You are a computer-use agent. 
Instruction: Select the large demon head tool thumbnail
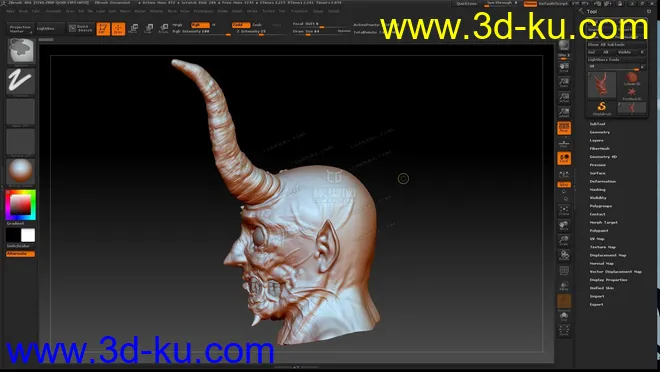(x=601, y=85)
